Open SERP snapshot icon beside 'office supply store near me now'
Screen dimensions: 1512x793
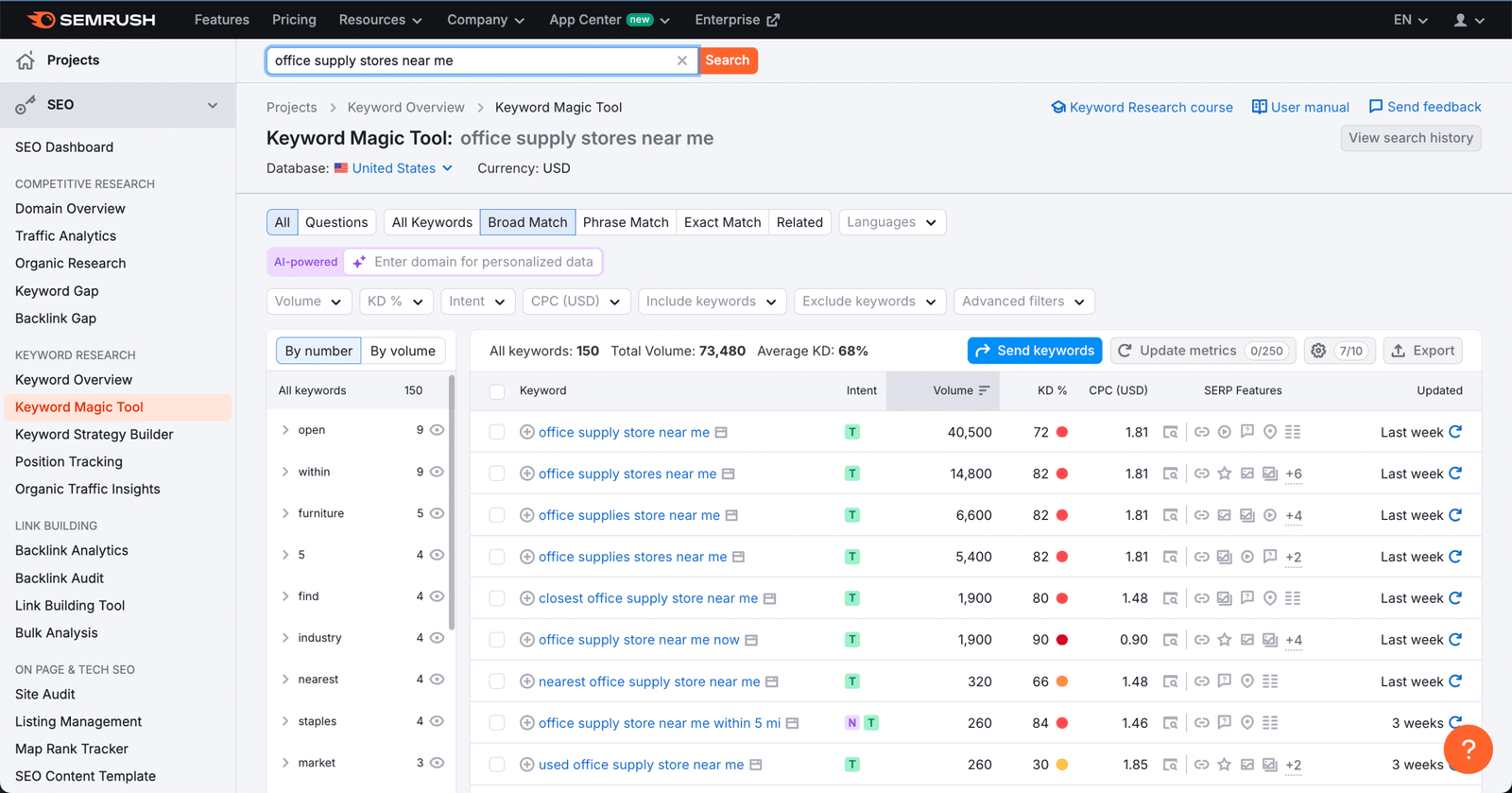pos(751,640)
